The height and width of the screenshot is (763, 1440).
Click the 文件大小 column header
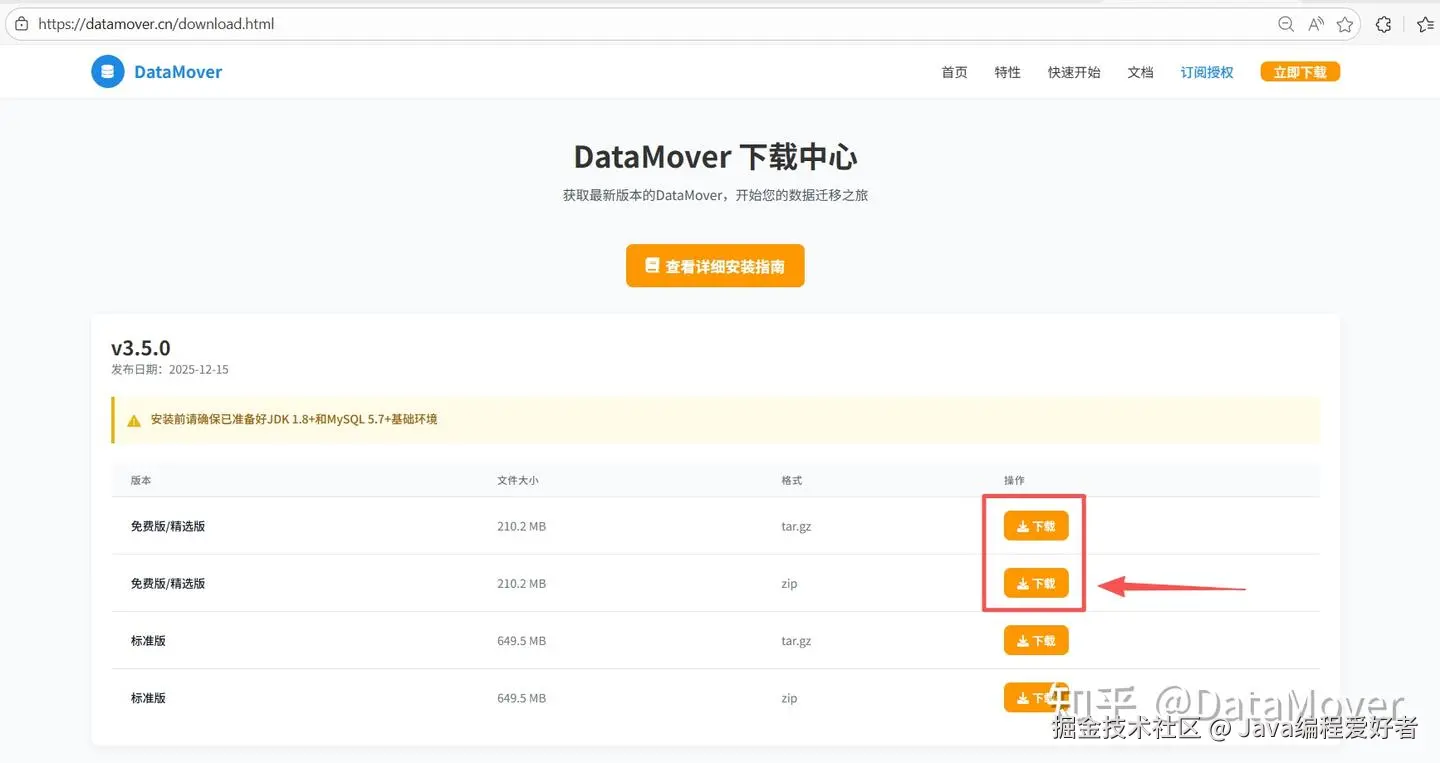click(518, 481)
